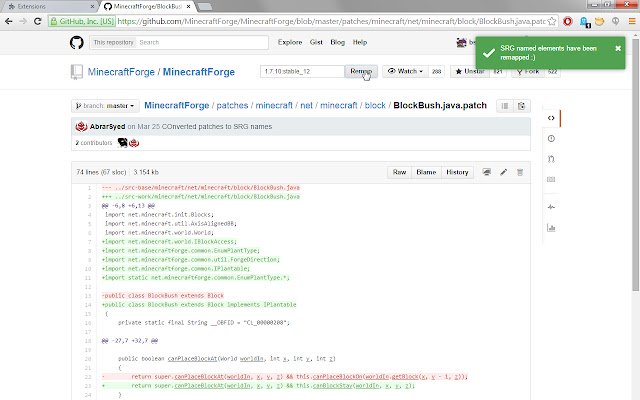Delete the file with trash icon
640x400 pixels.
click(x=520, y=172)
